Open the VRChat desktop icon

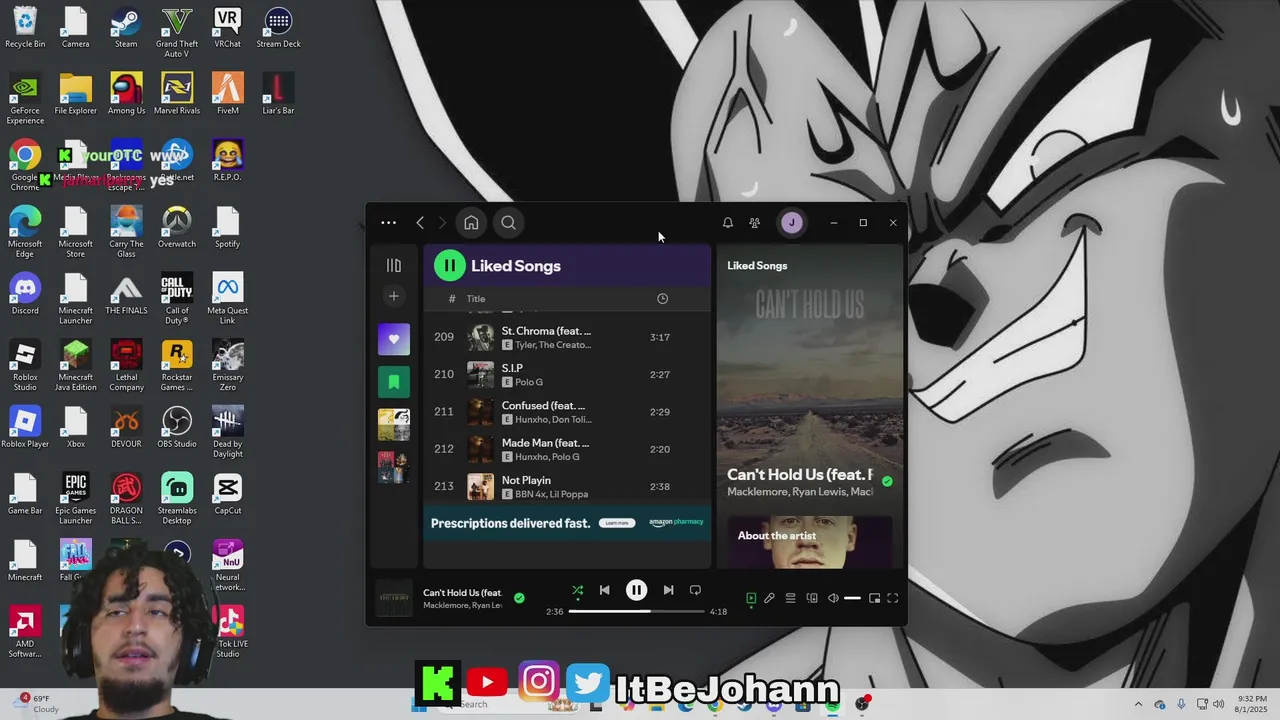(227, 29)
